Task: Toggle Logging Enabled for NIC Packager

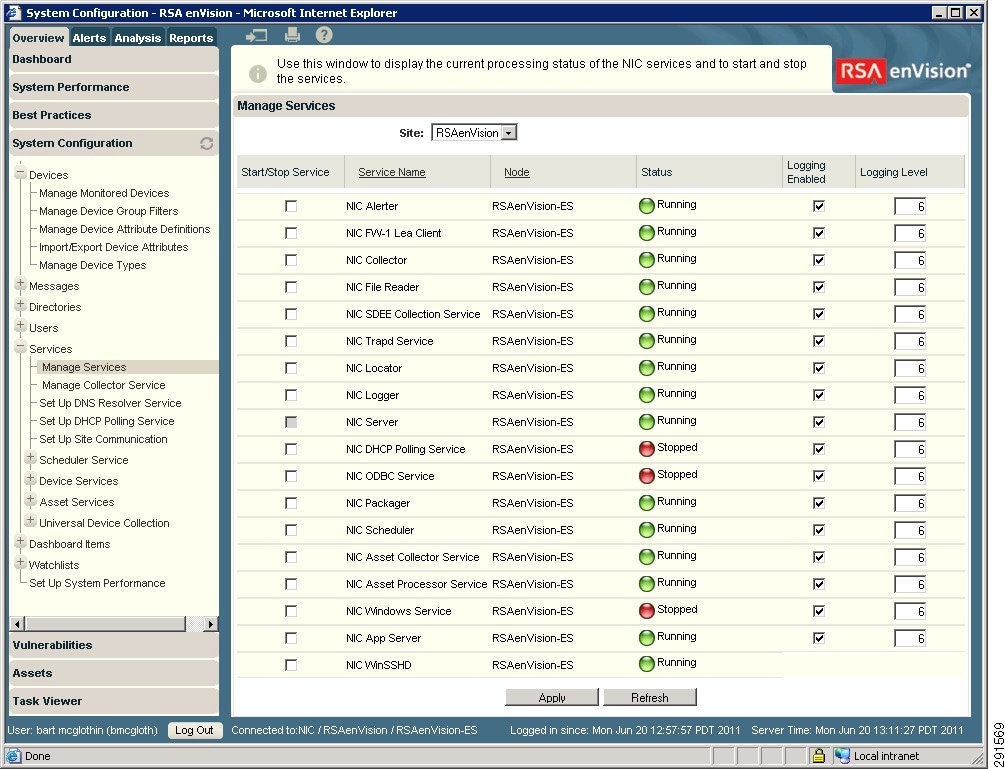Action: tap(819, 503)
